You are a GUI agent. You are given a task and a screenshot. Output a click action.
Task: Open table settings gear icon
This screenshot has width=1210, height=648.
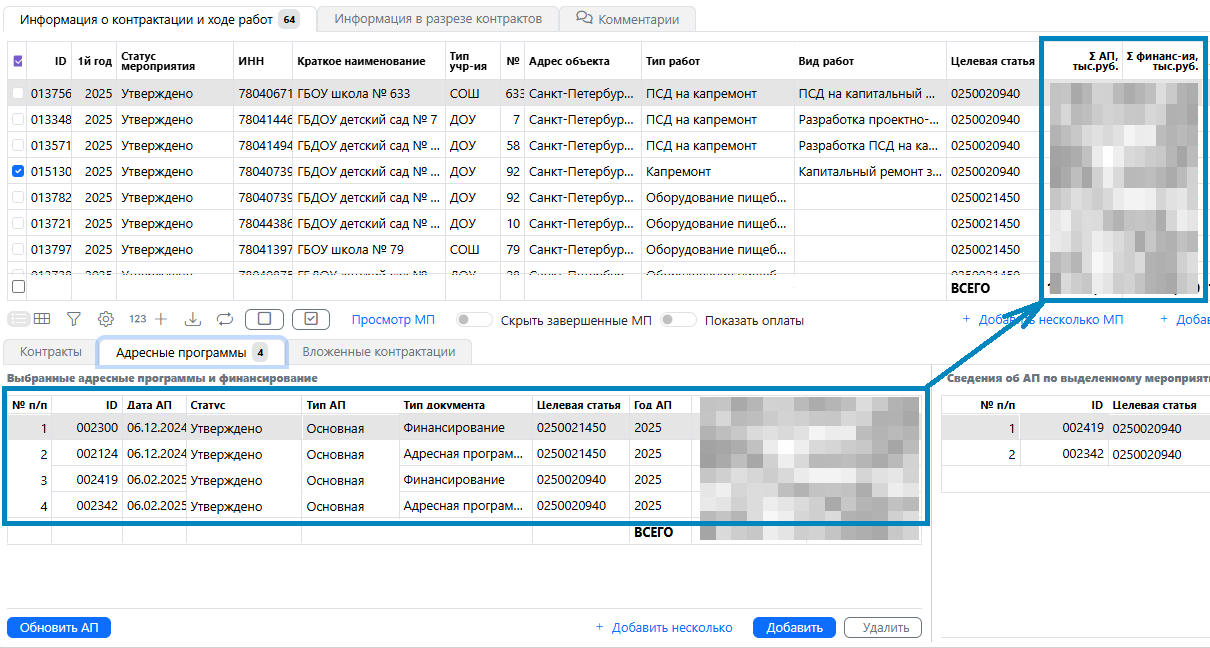coord(105,319)
